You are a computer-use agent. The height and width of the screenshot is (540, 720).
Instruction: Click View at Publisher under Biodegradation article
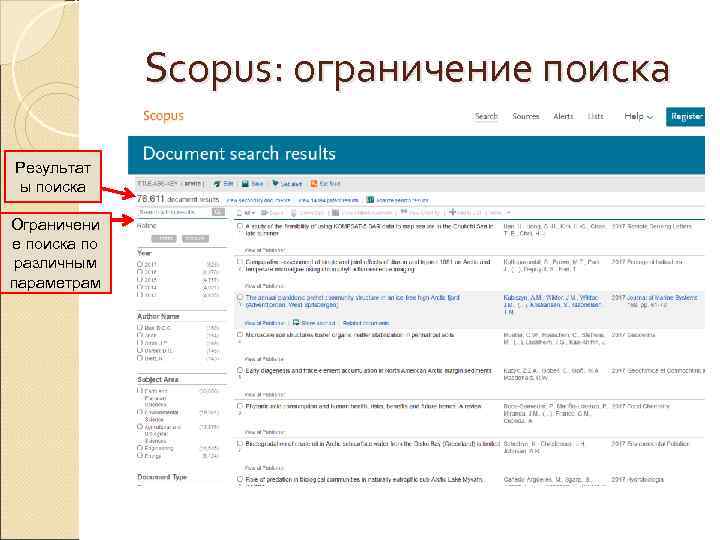[x=264, y=468]
